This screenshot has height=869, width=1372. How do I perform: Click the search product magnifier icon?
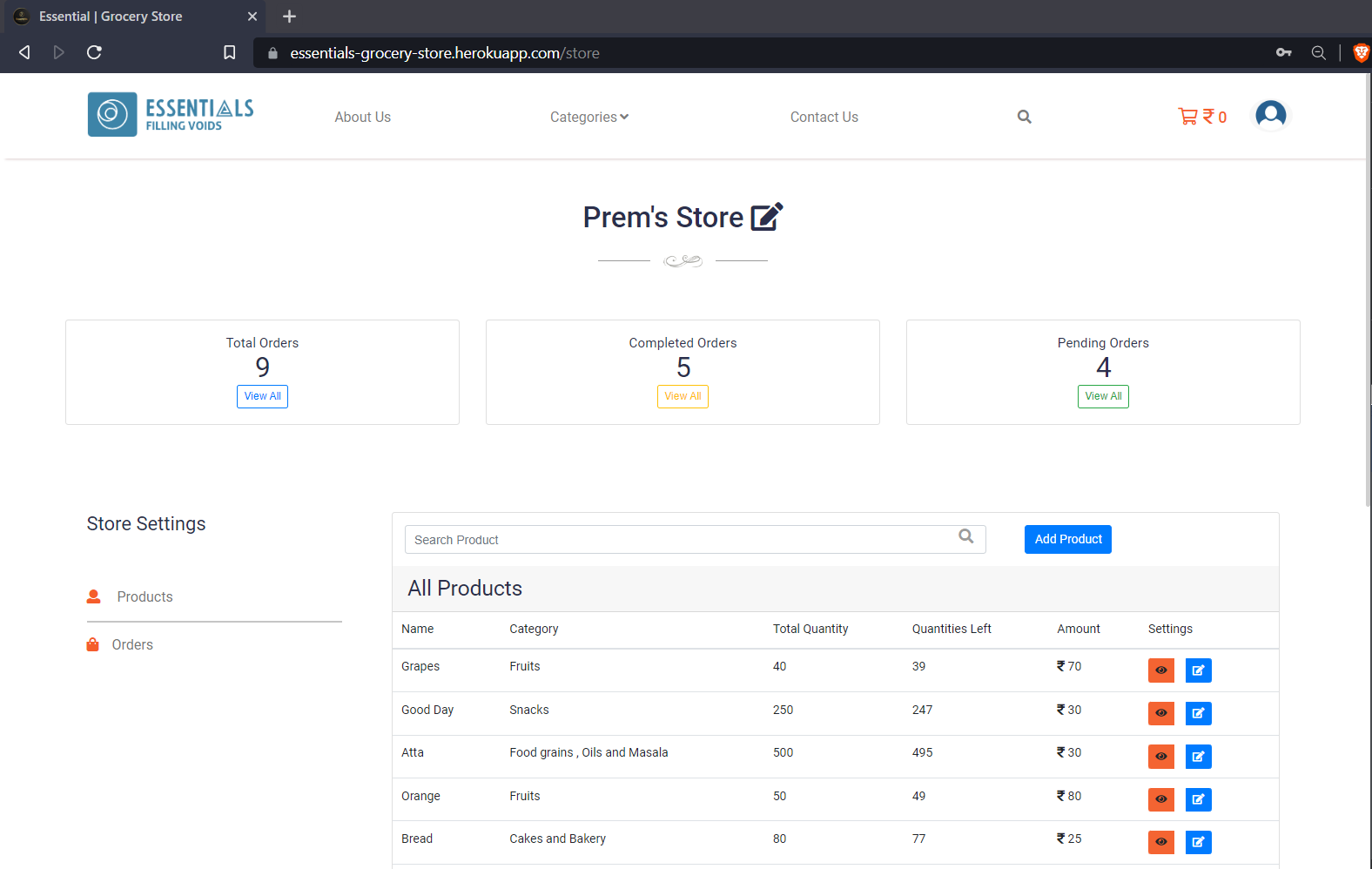click(x=966, y=536)
